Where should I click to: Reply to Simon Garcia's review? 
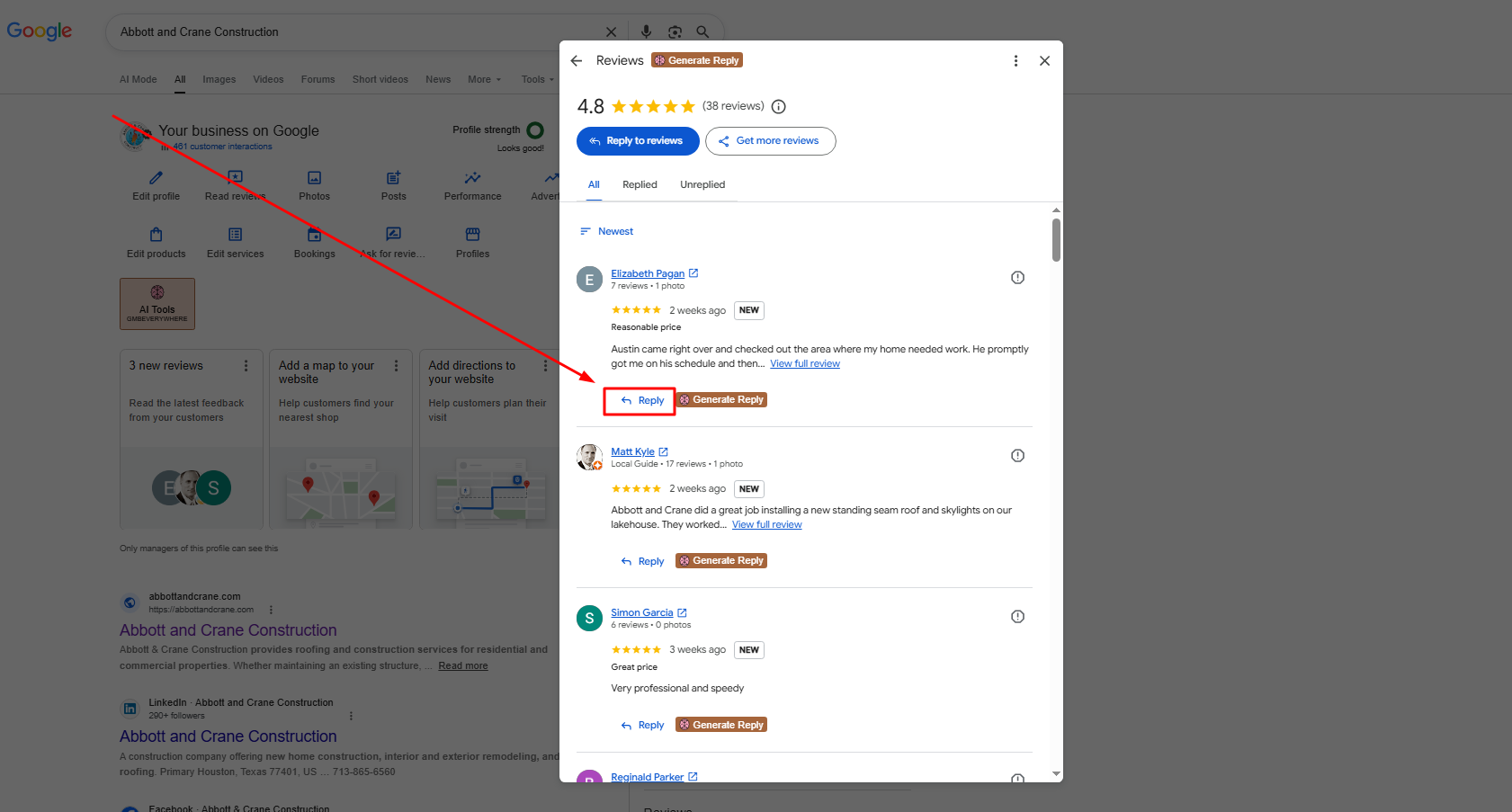642,726
